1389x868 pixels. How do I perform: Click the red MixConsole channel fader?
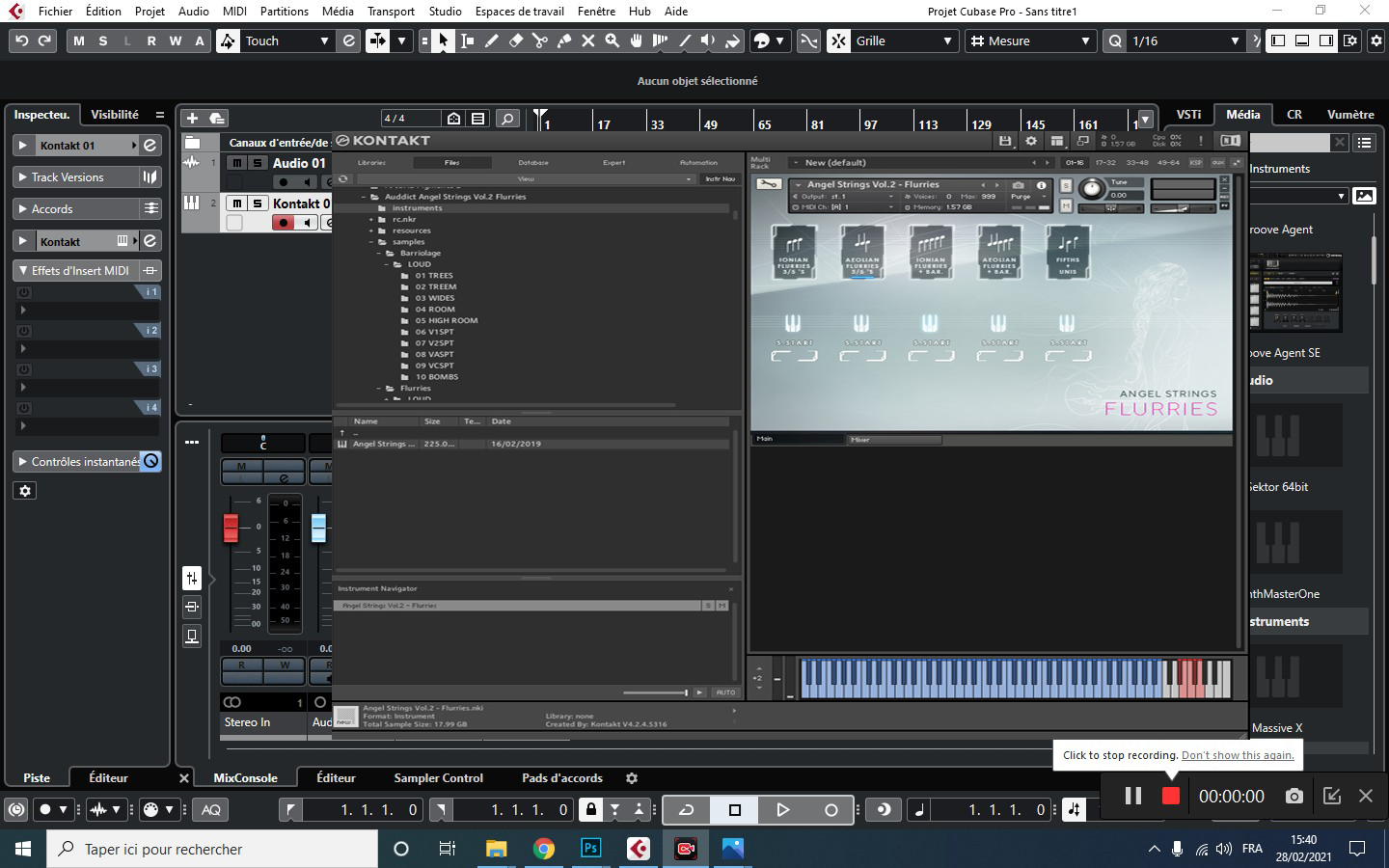231,528
